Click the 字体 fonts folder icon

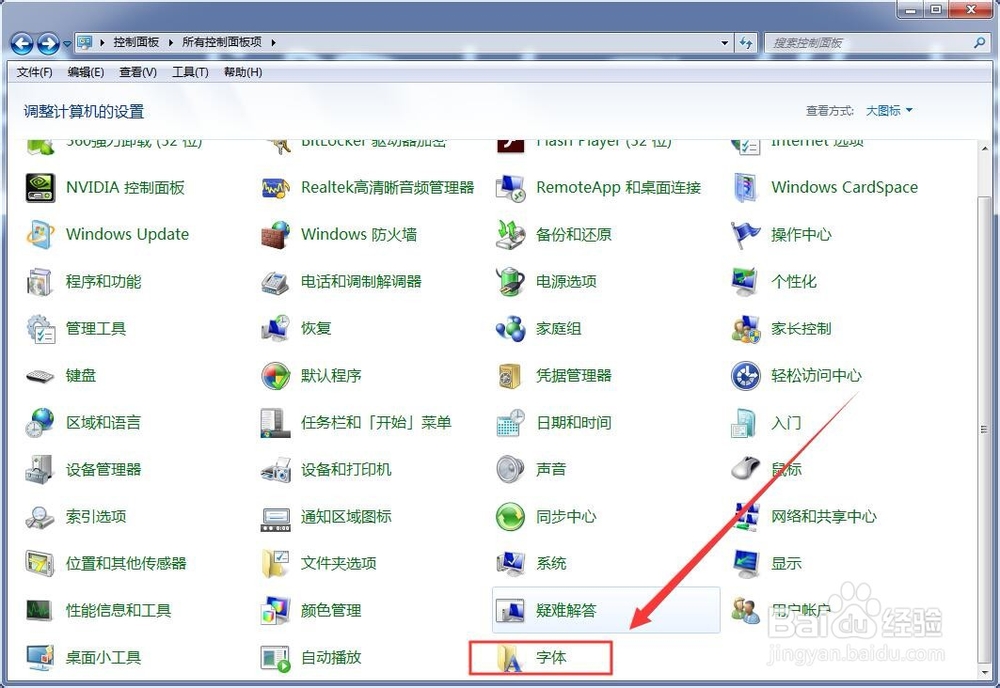click(x=510, y=657)
